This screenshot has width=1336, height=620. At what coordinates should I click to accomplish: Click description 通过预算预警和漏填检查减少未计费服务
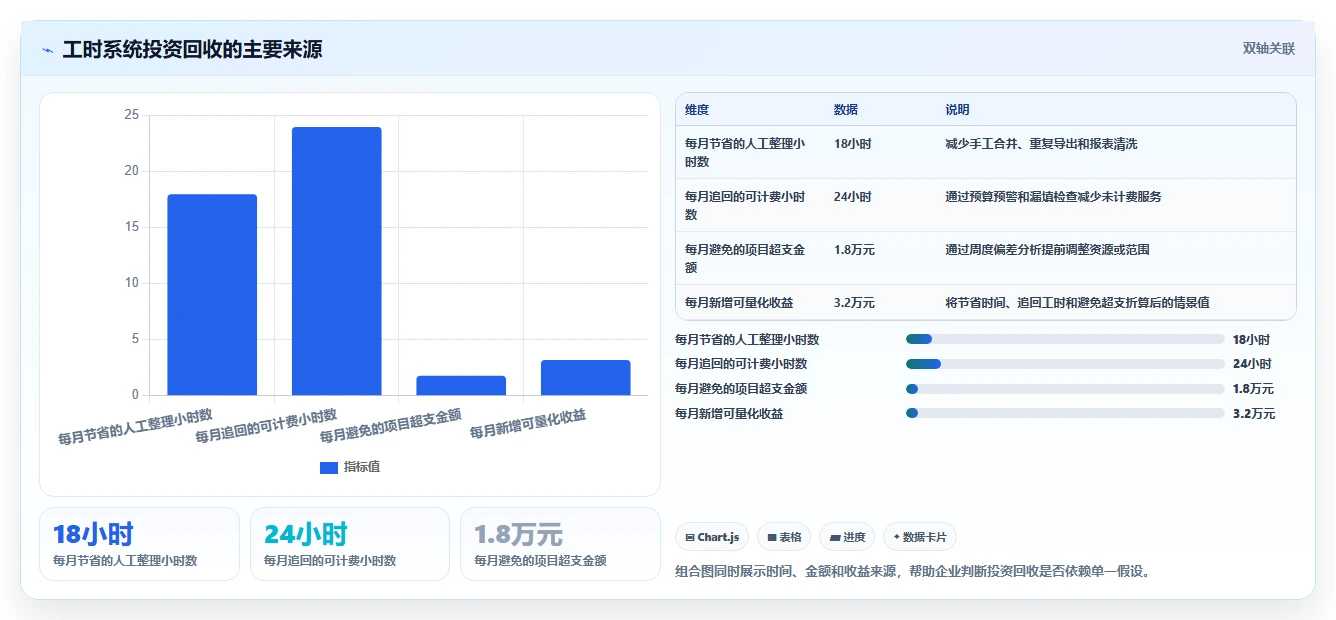[1054, 197]
